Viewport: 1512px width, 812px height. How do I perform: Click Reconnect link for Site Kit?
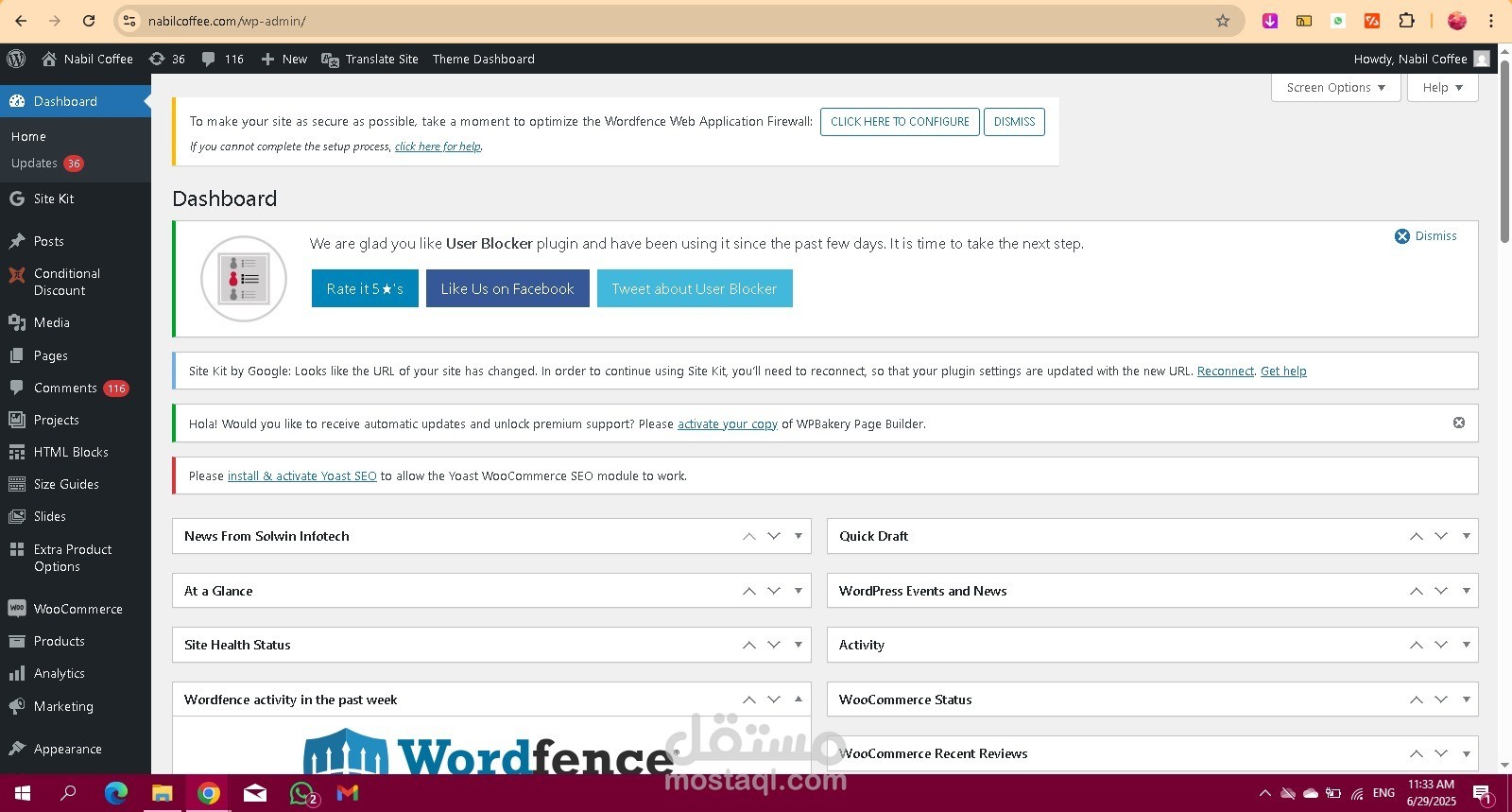point(1226,371)
